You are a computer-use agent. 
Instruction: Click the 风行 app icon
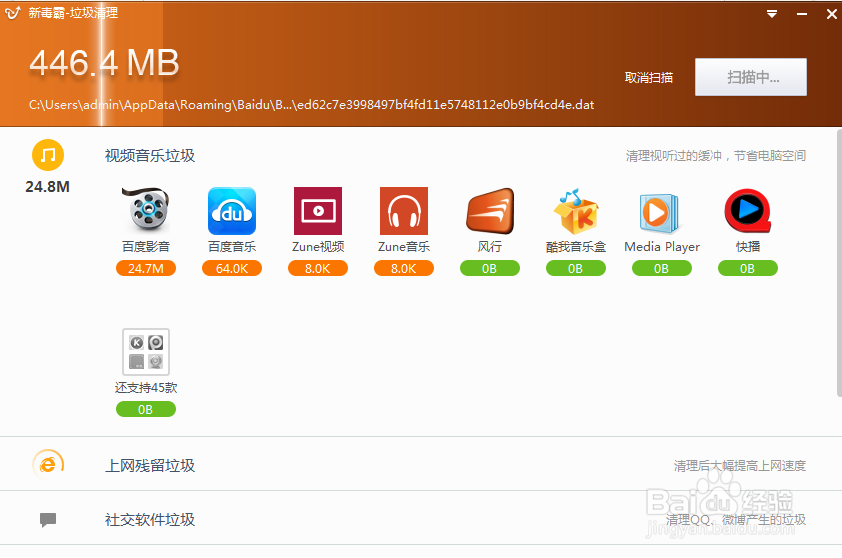[490, 211]
